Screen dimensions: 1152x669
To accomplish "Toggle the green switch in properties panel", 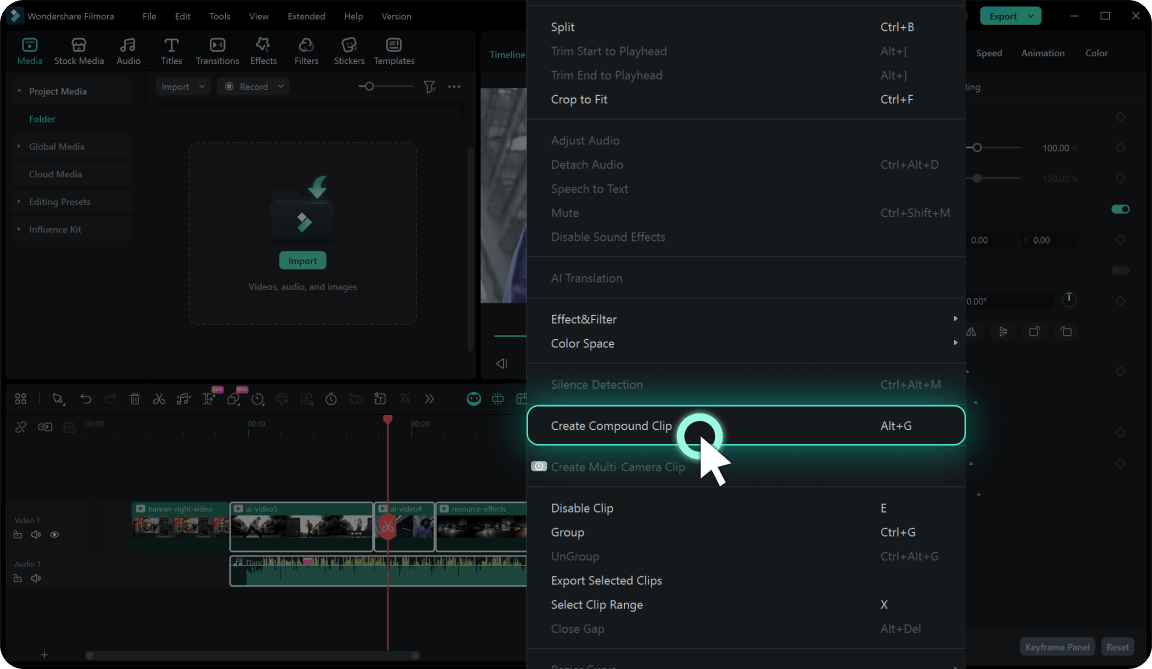I will (1120, 209).
